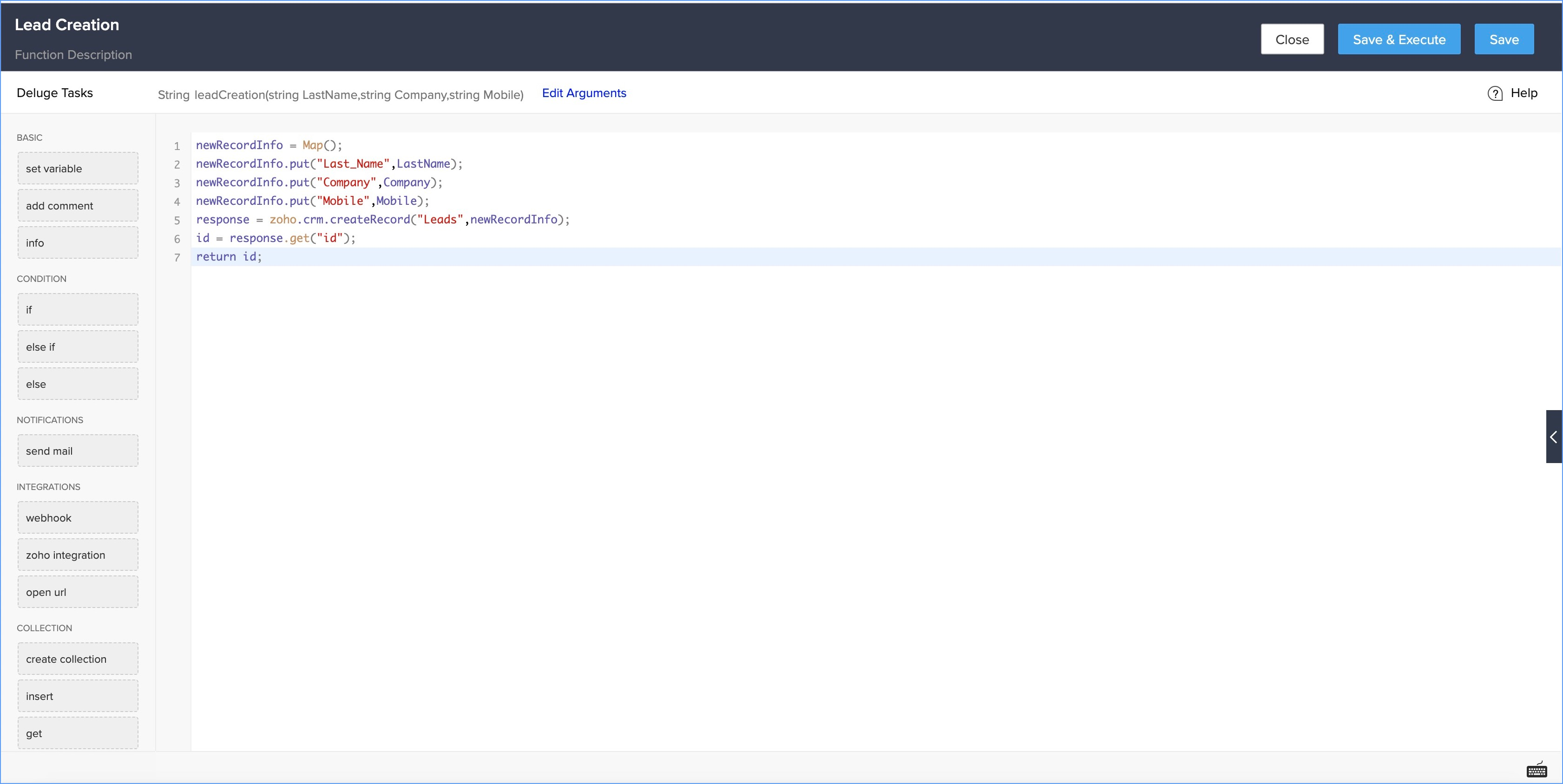Select the if condition block
The width and height of the screenshot is (1563, 784).
[78, 310]
